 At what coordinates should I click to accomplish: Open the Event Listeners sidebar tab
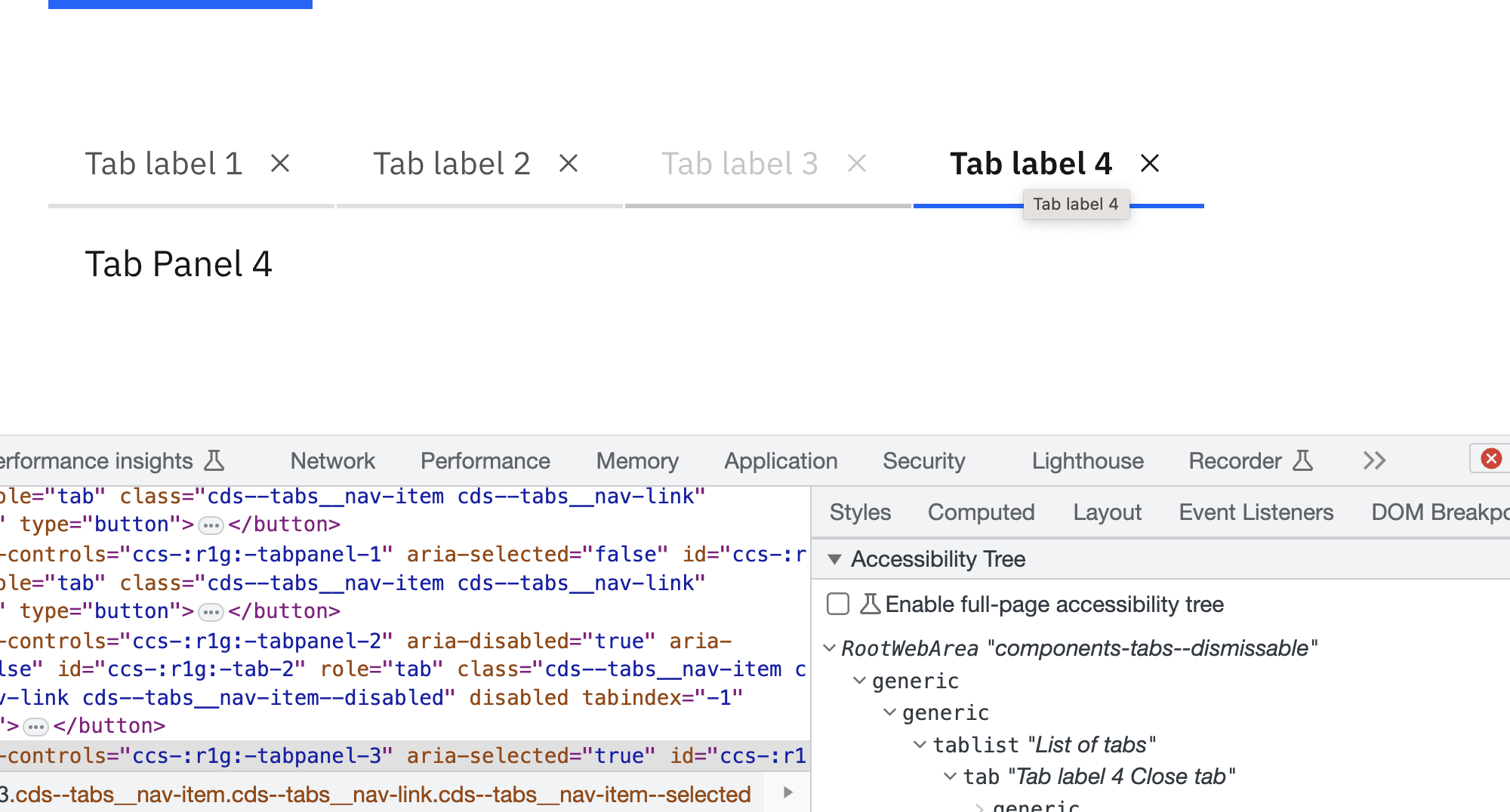(x=1256, y=512)
